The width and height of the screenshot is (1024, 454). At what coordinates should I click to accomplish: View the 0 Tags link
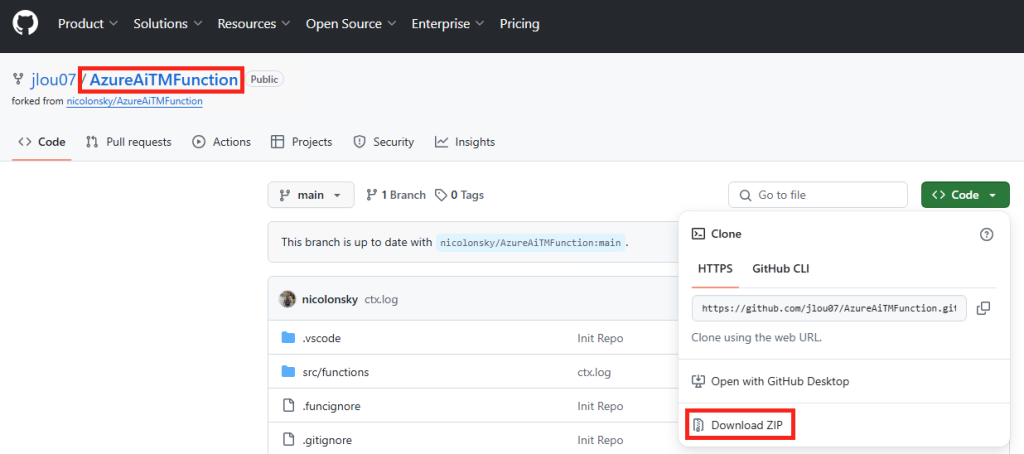point(460,195)
